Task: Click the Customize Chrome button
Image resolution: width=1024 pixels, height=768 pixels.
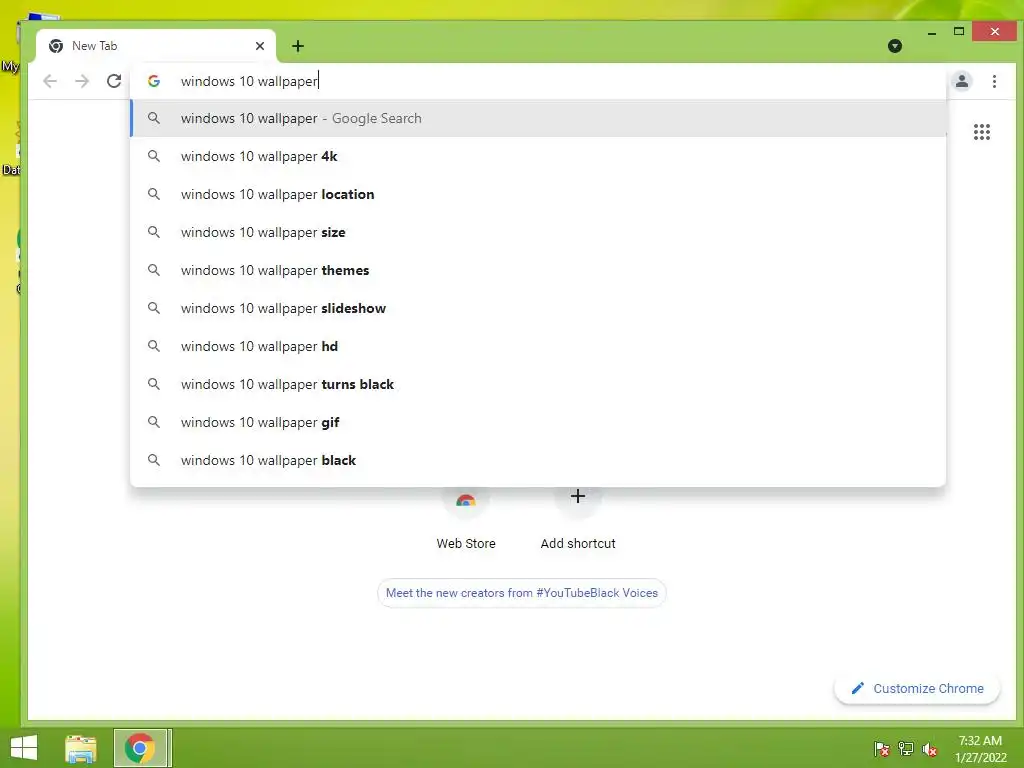Action: tap(917, 688)
